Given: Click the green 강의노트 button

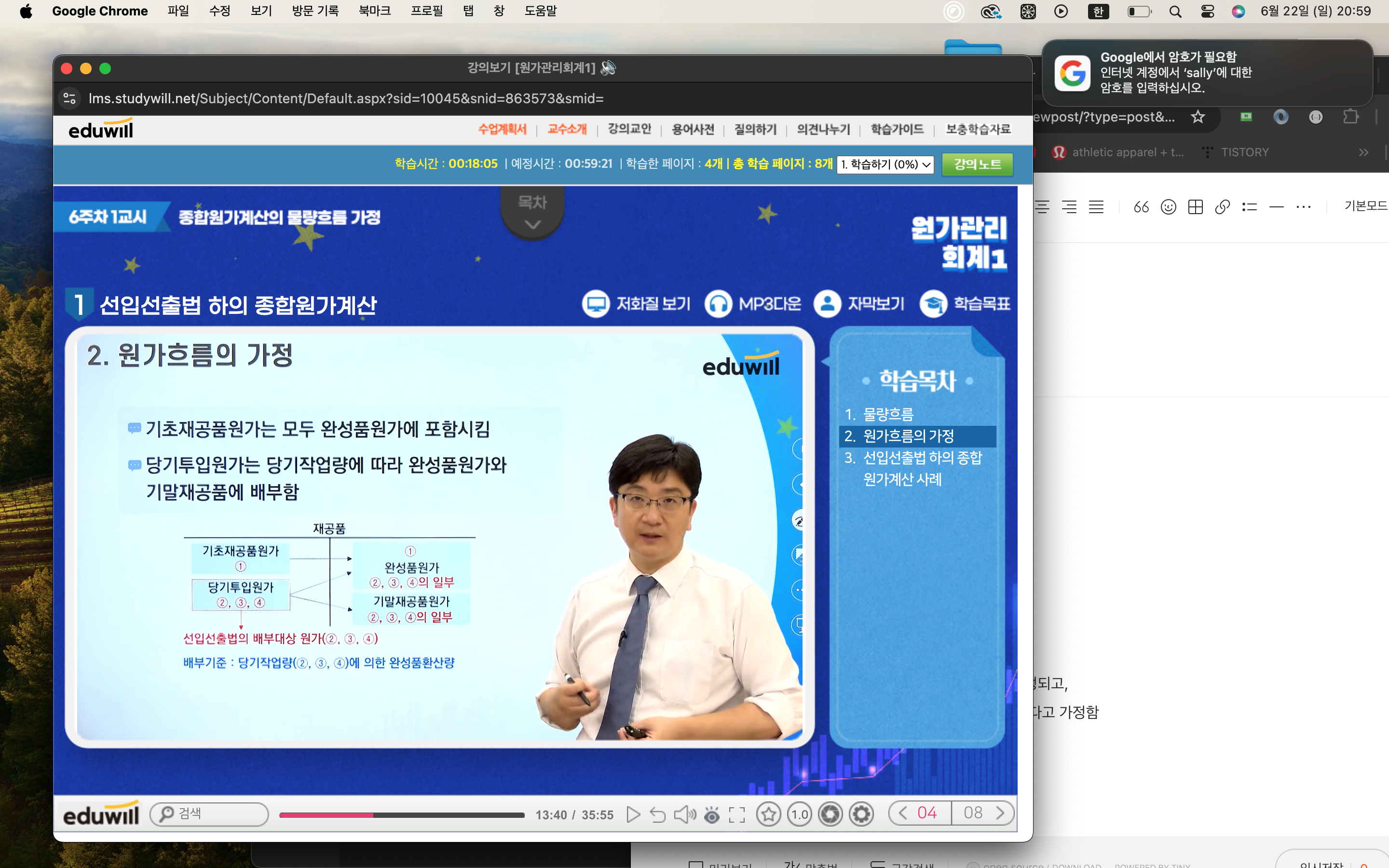Looking at the screenshot, I should pyautogui.click(x=977, y=164).
